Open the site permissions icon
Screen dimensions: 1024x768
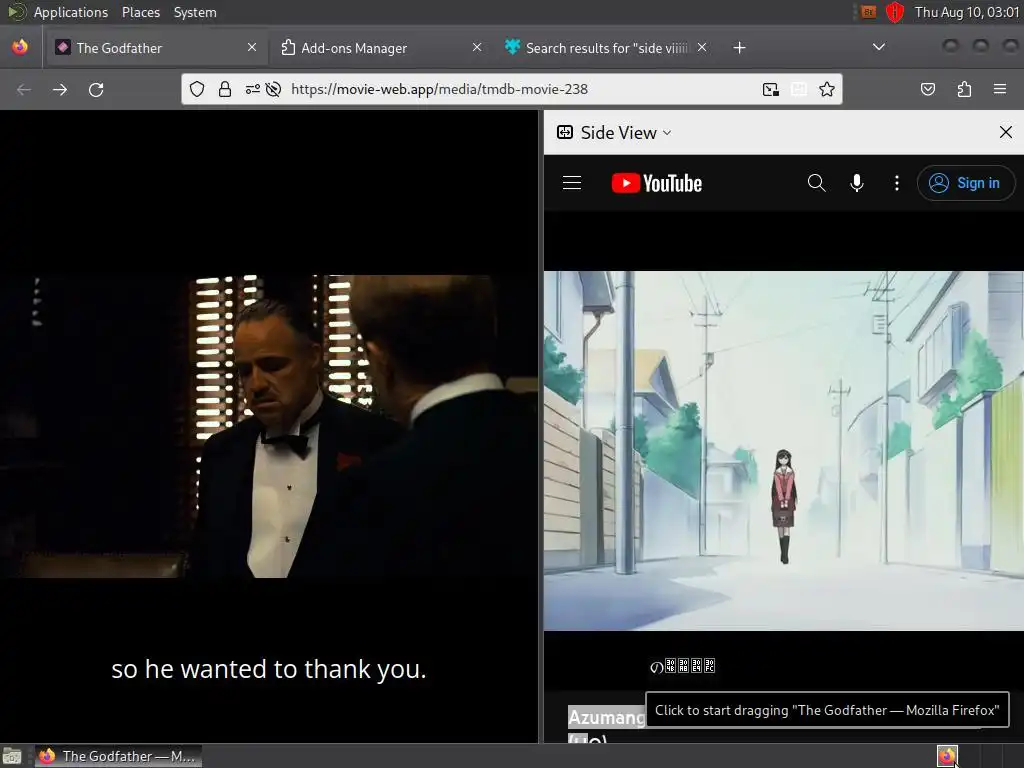pyautogui.click(x=253, y=89)
